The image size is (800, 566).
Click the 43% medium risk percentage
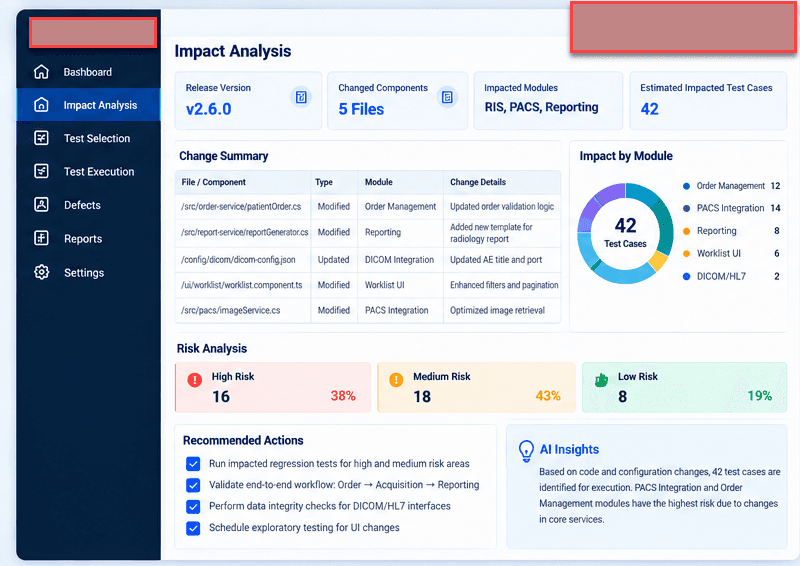[x=548, y=396]
